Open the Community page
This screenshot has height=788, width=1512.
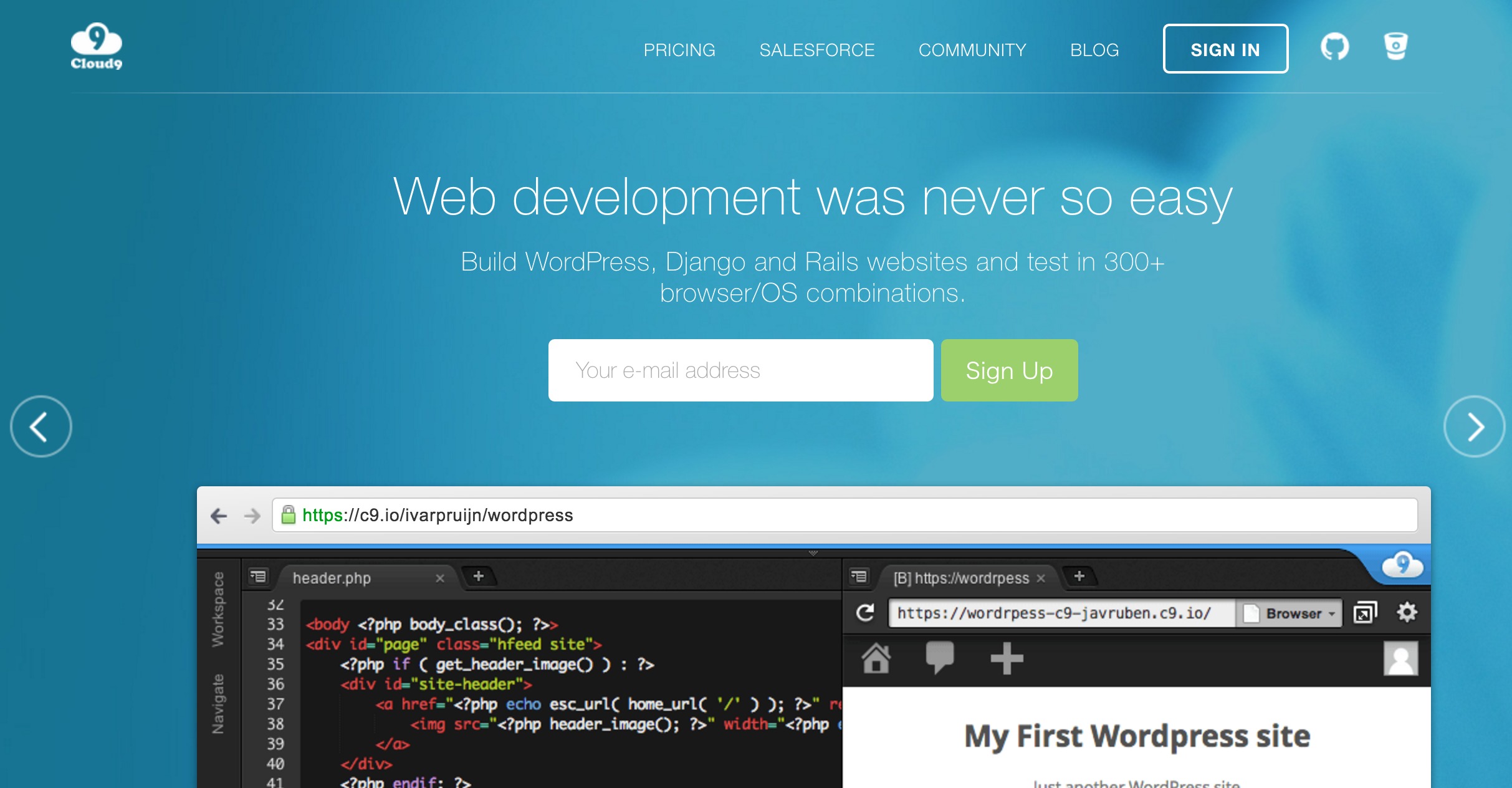click(972, 50)
